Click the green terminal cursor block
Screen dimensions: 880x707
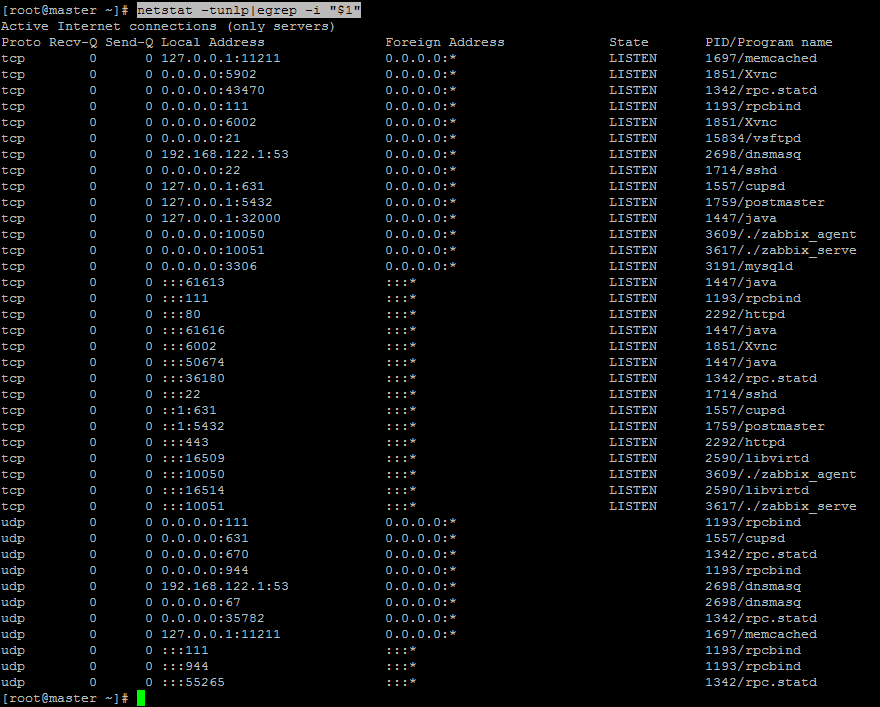[x=141, y=698]
